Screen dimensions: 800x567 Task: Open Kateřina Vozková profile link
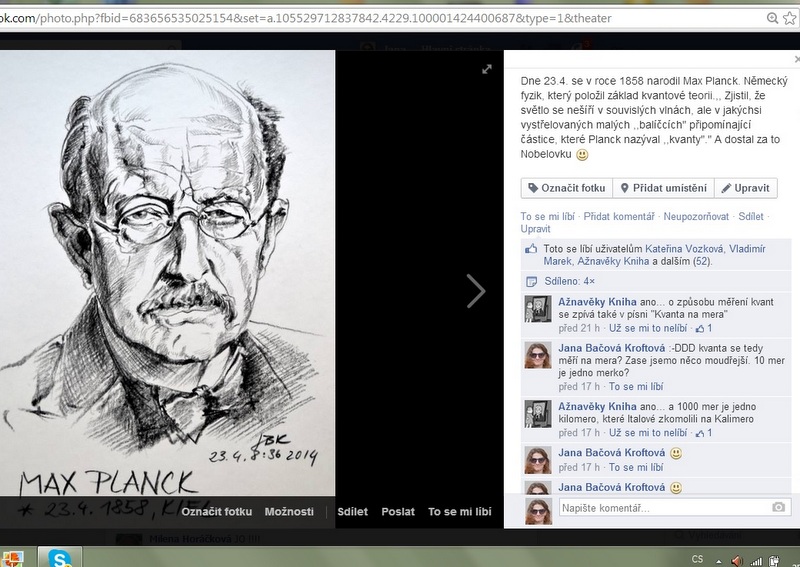[684, 249]
